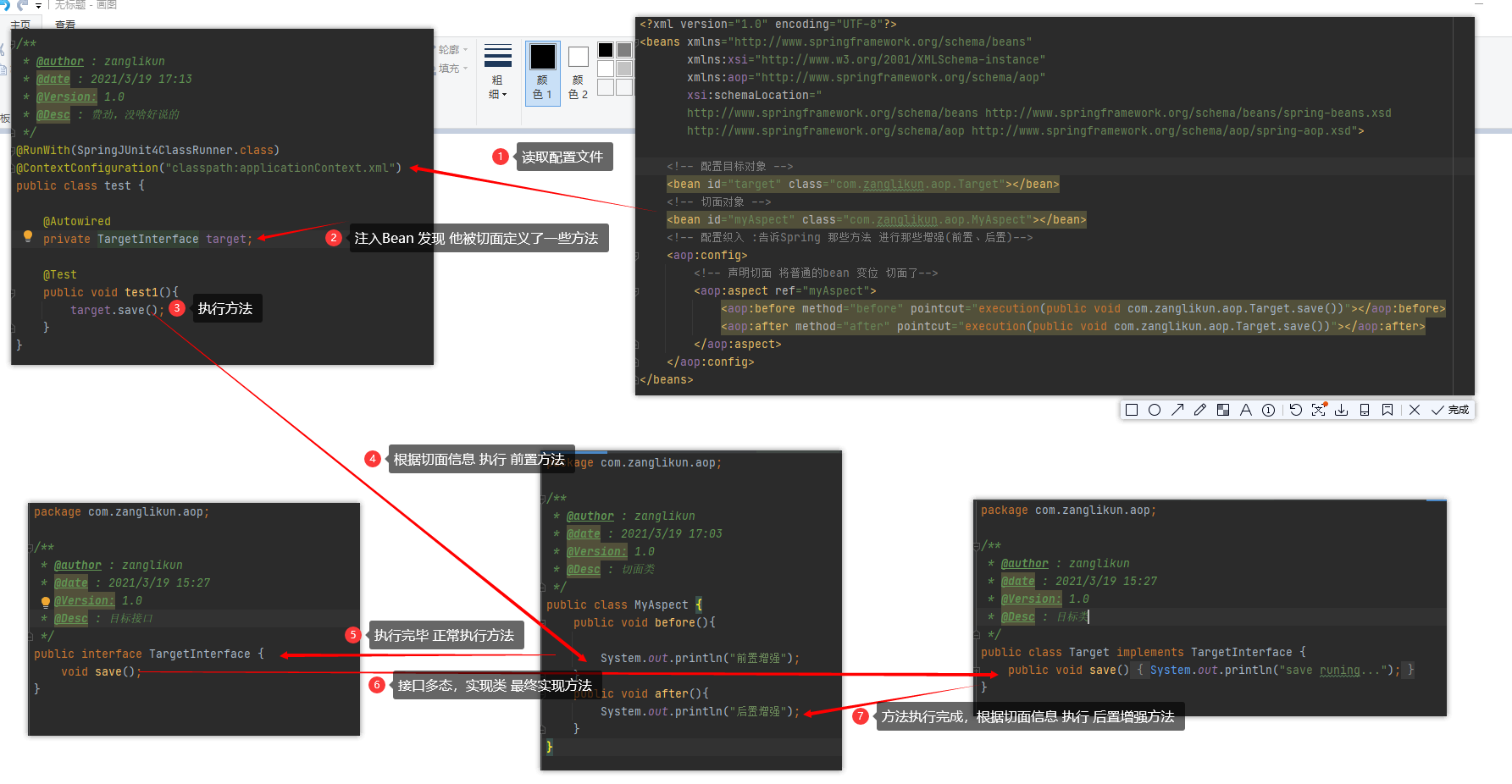Select the text annotation tool
The image size is (1512, 784).
[1245, 410]
